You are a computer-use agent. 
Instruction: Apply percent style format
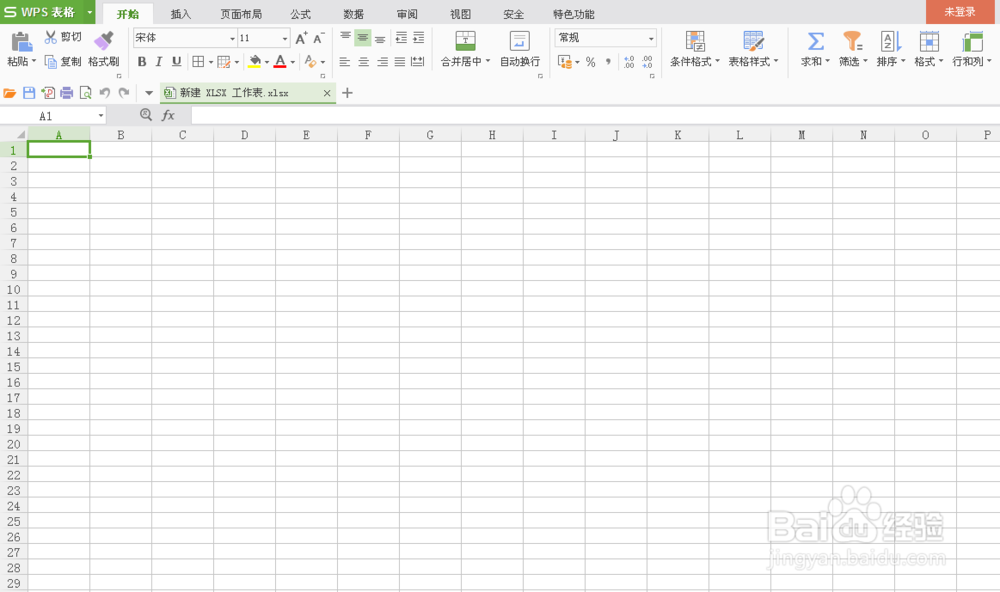pos(591,62)
